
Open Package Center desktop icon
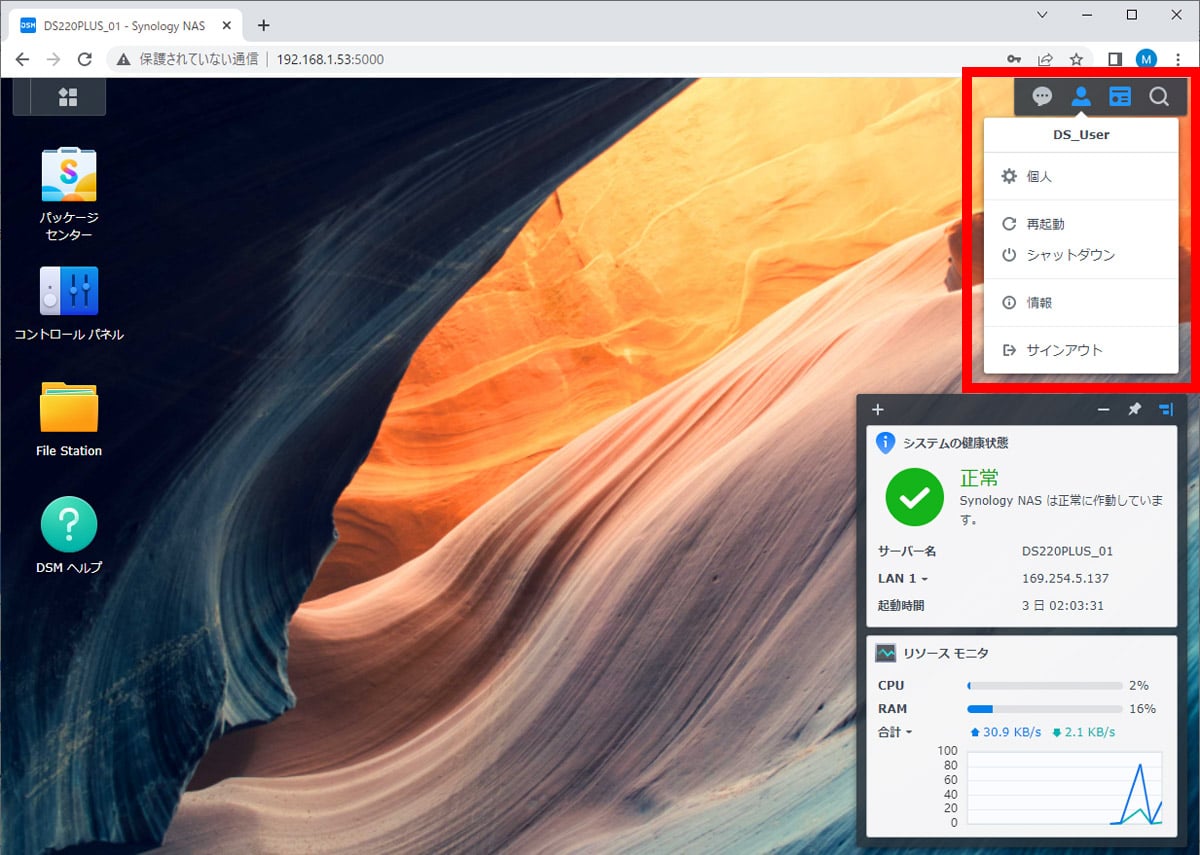tap(69, 176)
